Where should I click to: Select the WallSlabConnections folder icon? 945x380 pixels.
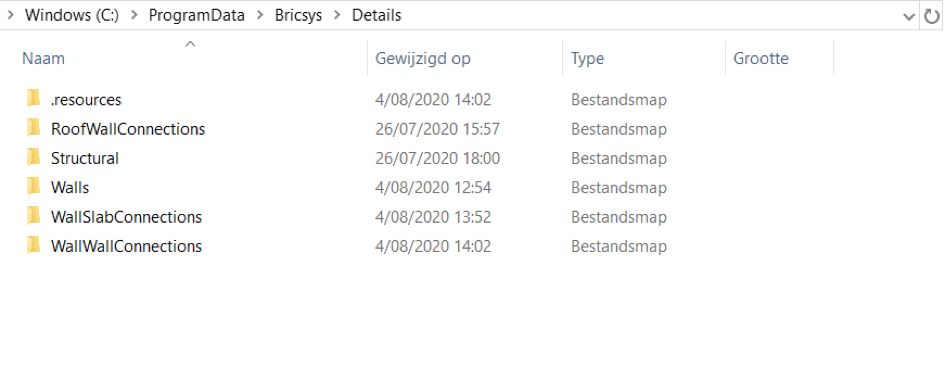click(34, 217)
